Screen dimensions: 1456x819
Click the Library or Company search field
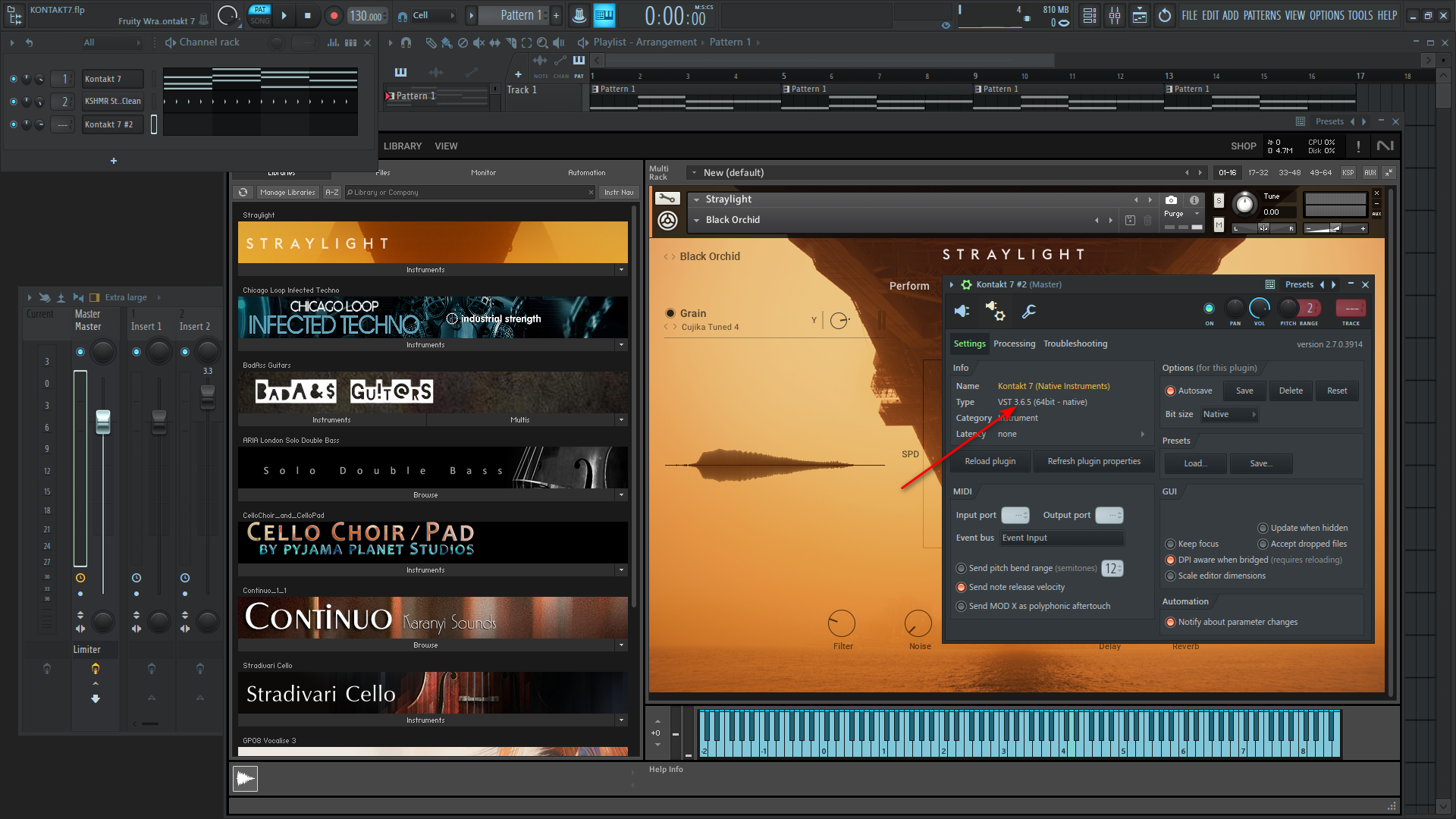tap(469, 193)
